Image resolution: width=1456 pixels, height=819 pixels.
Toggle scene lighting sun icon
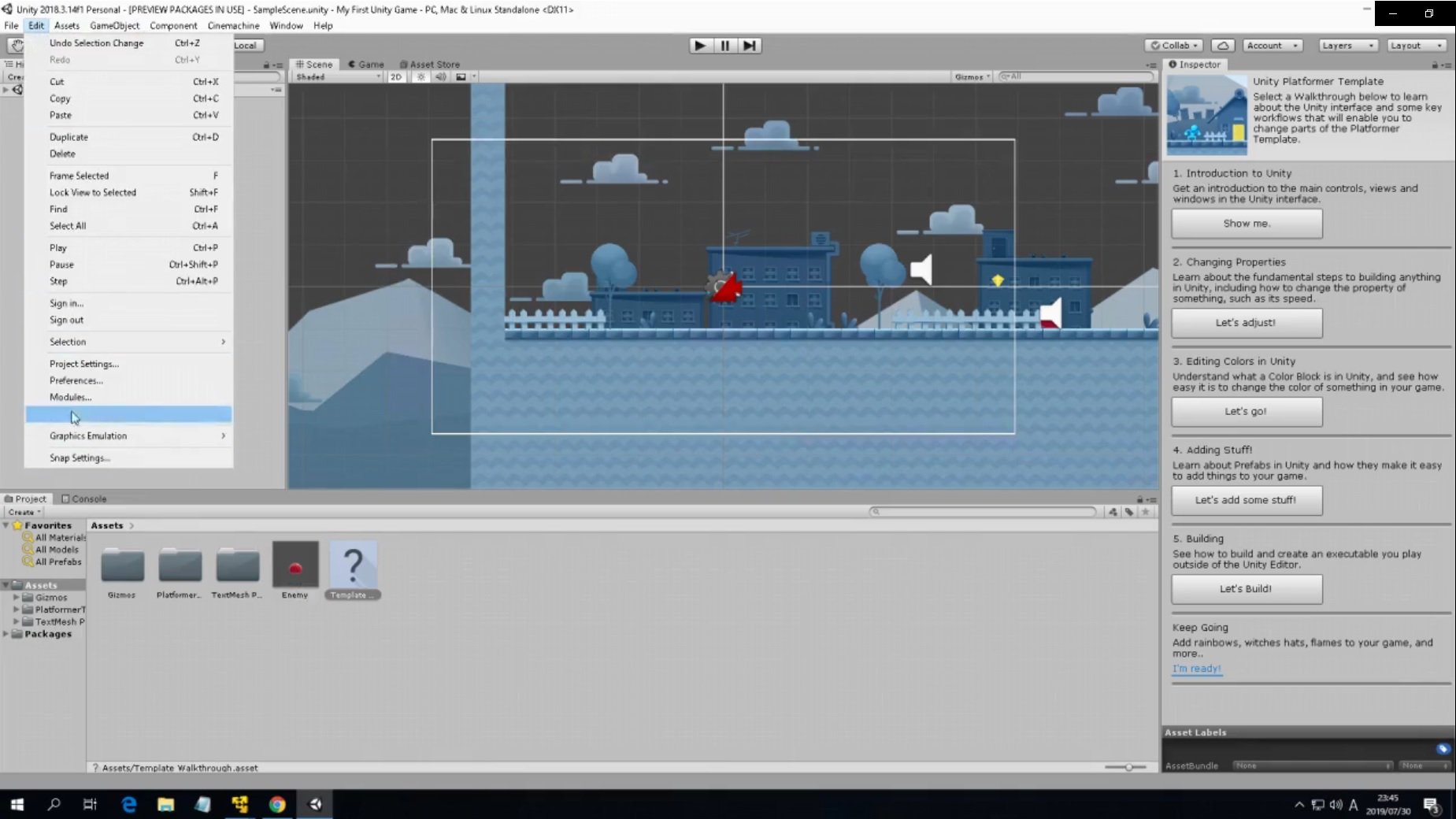click(x=421, y=76)
